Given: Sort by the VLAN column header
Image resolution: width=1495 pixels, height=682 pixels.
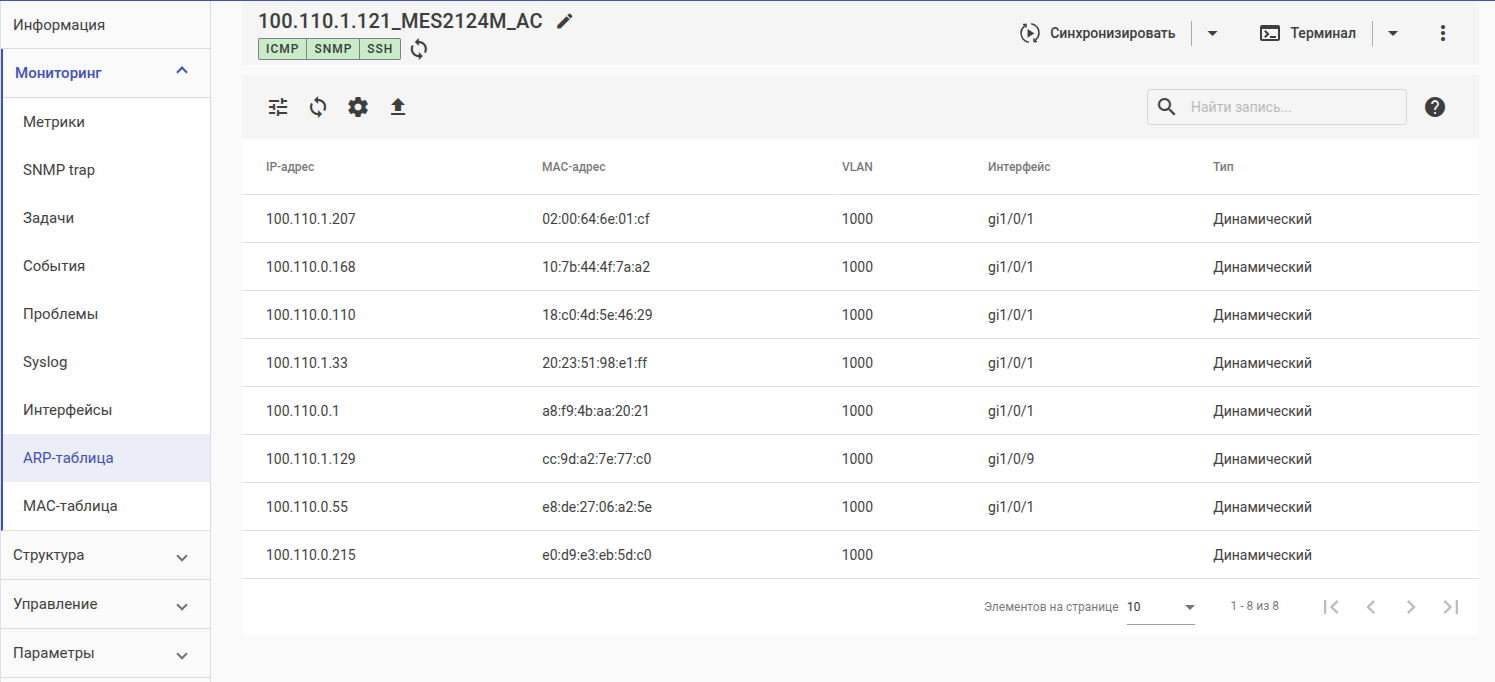Looking at the screenshot, I should point(857,167).
